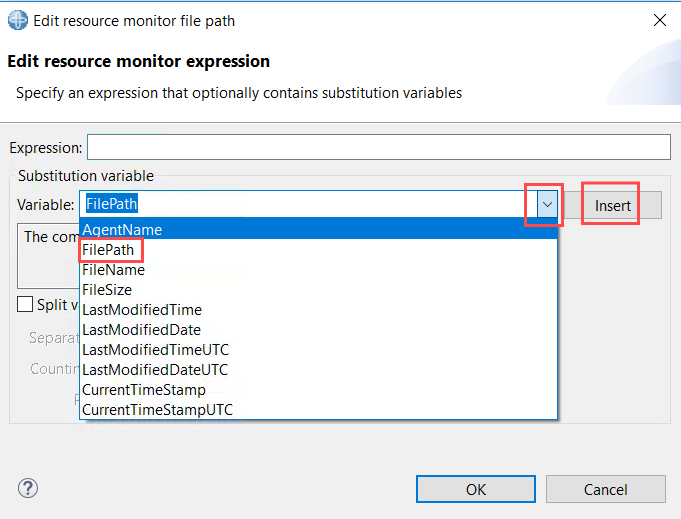
Task: Toggle the Split variable checkbox
Action: (x=25, y=304)
